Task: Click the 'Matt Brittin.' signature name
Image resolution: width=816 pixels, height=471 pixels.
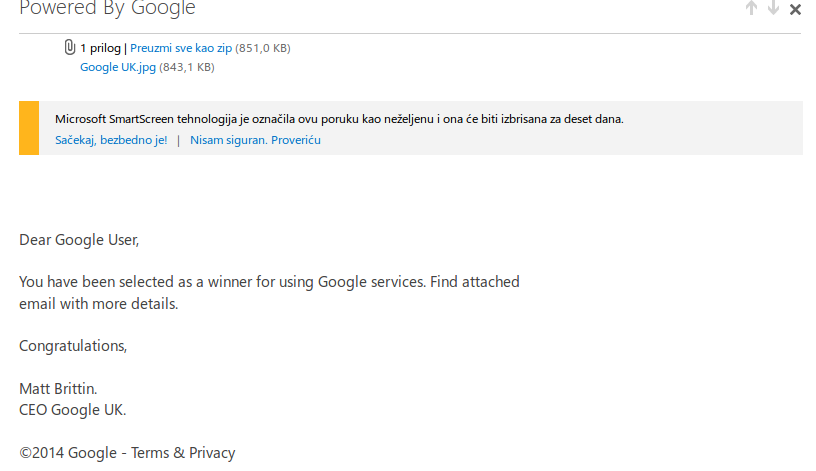Action: tap(58, 388)
